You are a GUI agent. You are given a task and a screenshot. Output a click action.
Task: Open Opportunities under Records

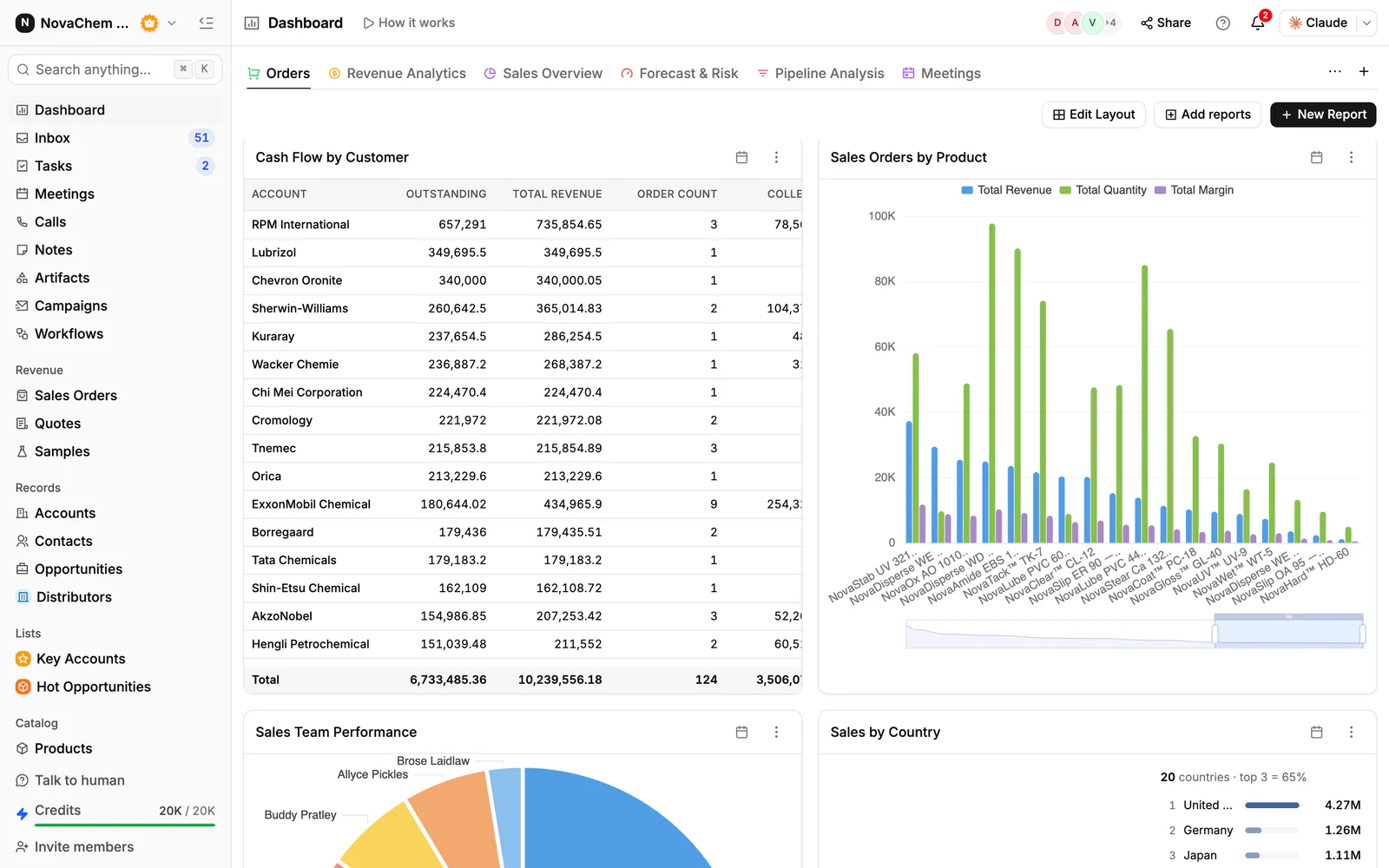[115, 569]
